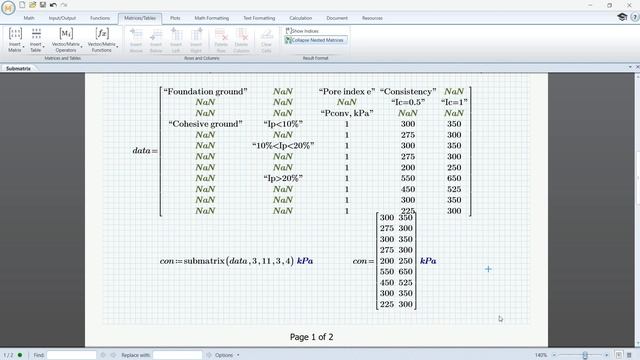This screenshot has width=640, height=360.
Task: Open the Input/Output ribbon tab
Action: coord(62,18)
